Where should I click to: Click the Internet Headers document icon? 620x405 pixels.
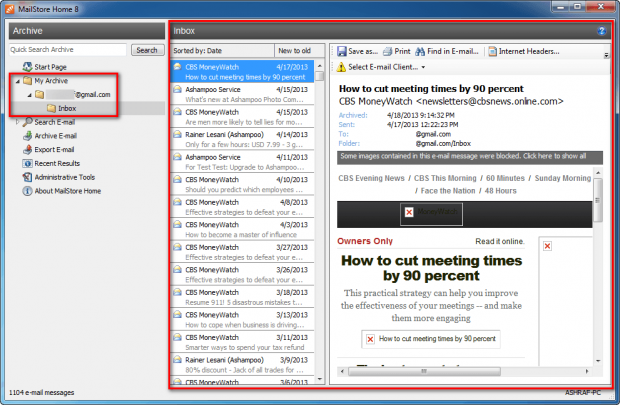point(492,51)
